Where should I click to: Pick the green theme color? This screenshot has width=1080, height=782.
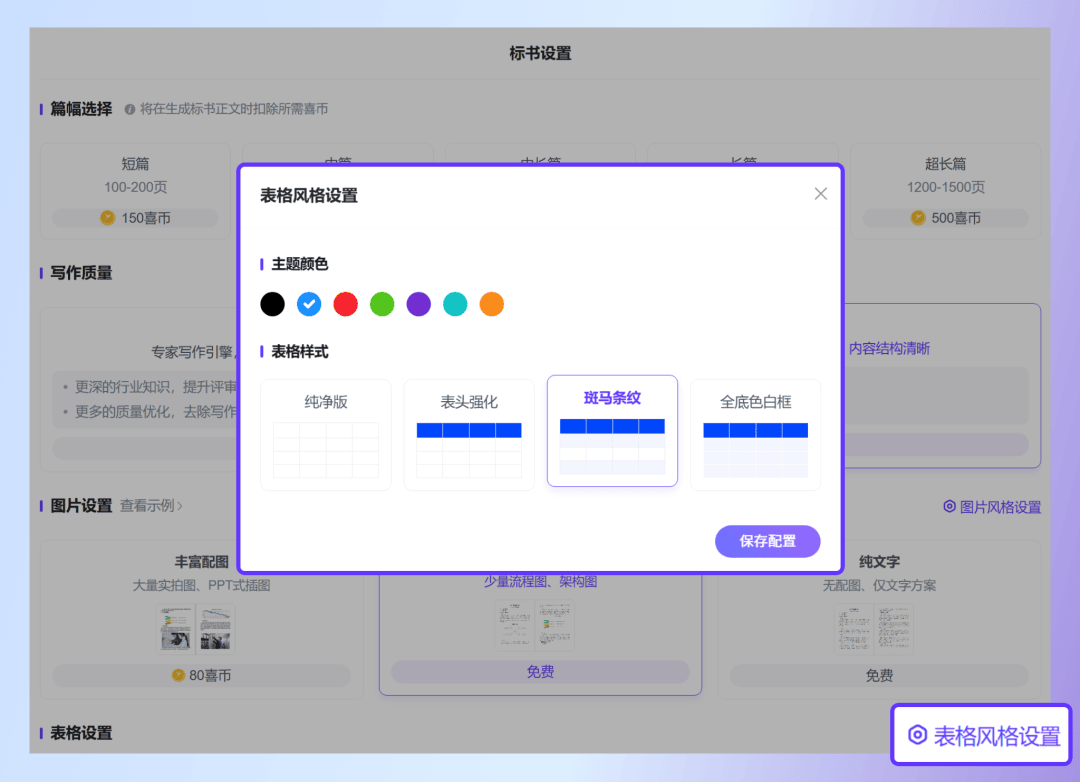[382, 304]
